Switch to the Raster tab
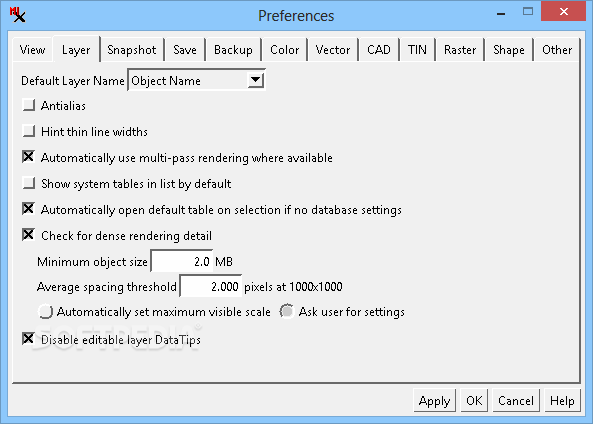This screenshot has height=424, width=593. tap(460, 50)
